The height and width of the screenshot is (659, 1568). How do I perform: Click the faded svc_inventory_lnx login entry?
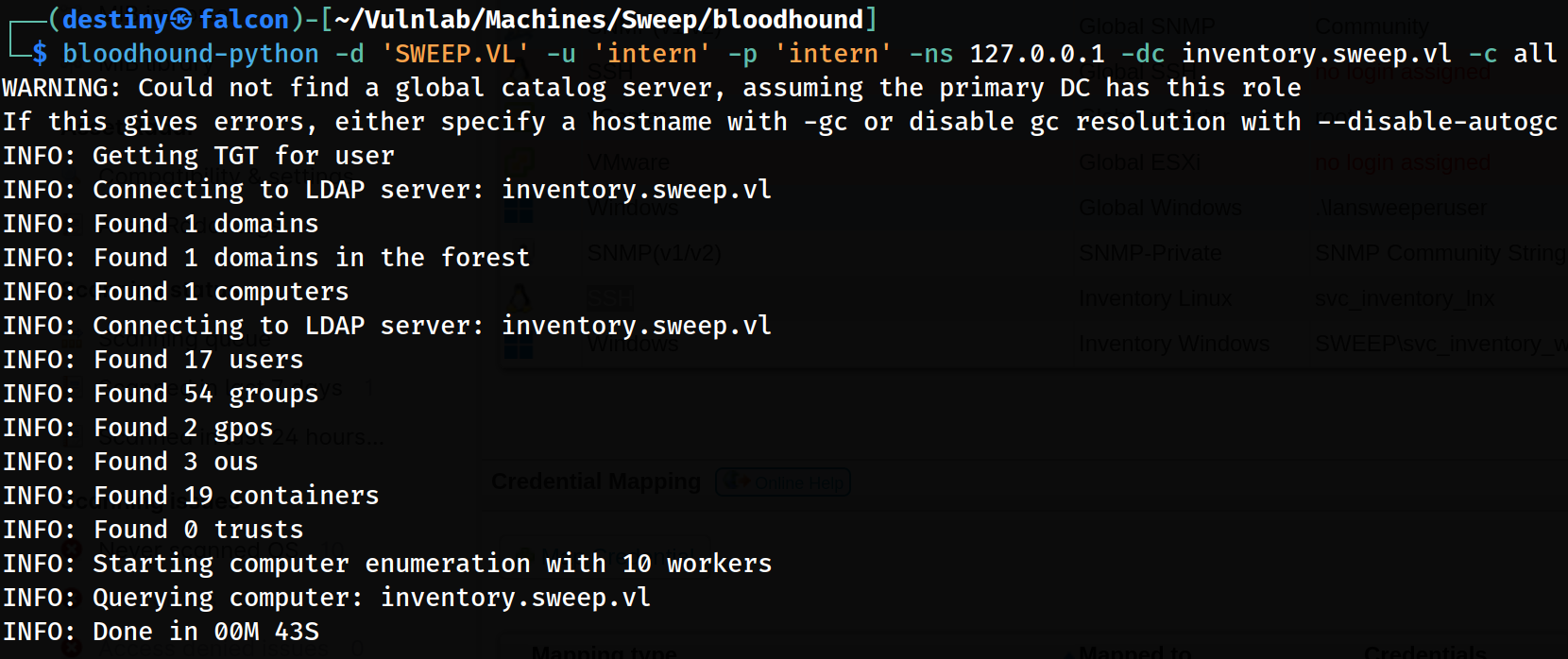(1404, 299)
